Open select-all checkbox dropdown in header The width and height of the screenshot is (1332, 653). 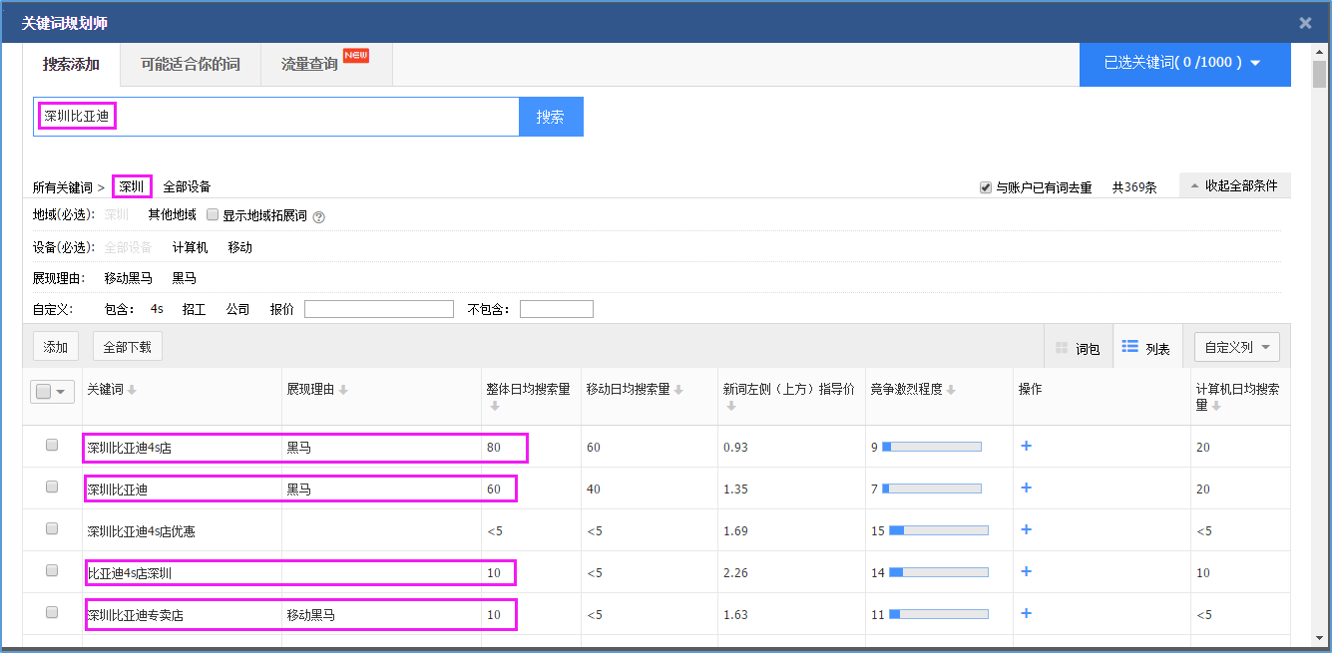pos(52,392)
